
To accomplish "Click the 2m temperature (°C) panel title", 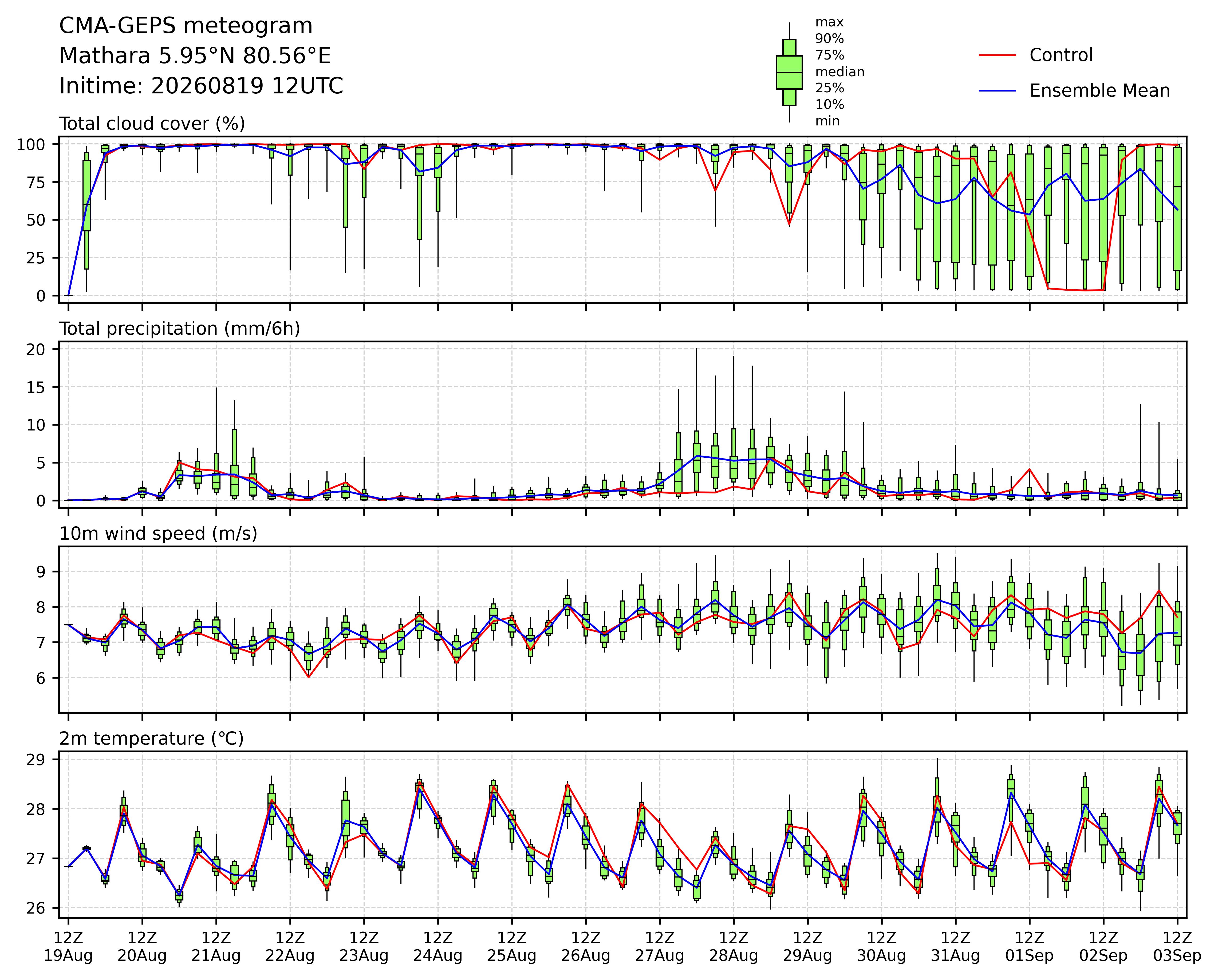I will [x=151, y=739].
